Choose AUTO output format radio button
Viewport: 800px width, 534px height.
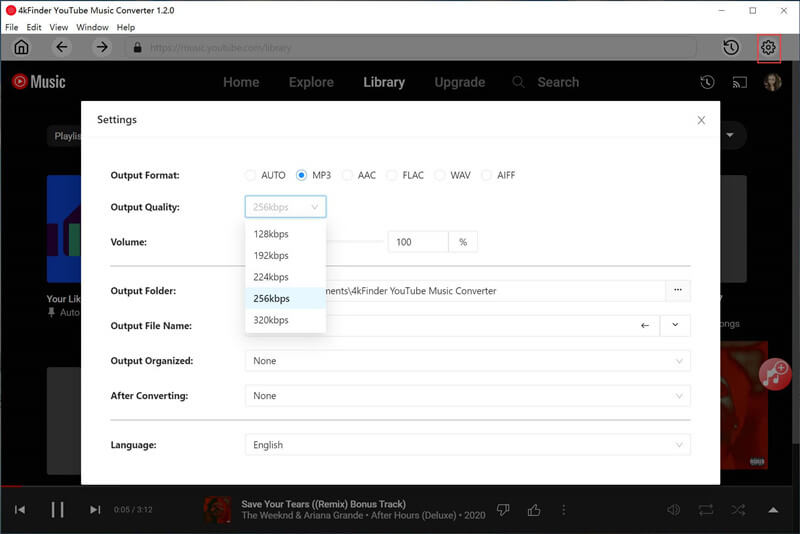[251, 175]
